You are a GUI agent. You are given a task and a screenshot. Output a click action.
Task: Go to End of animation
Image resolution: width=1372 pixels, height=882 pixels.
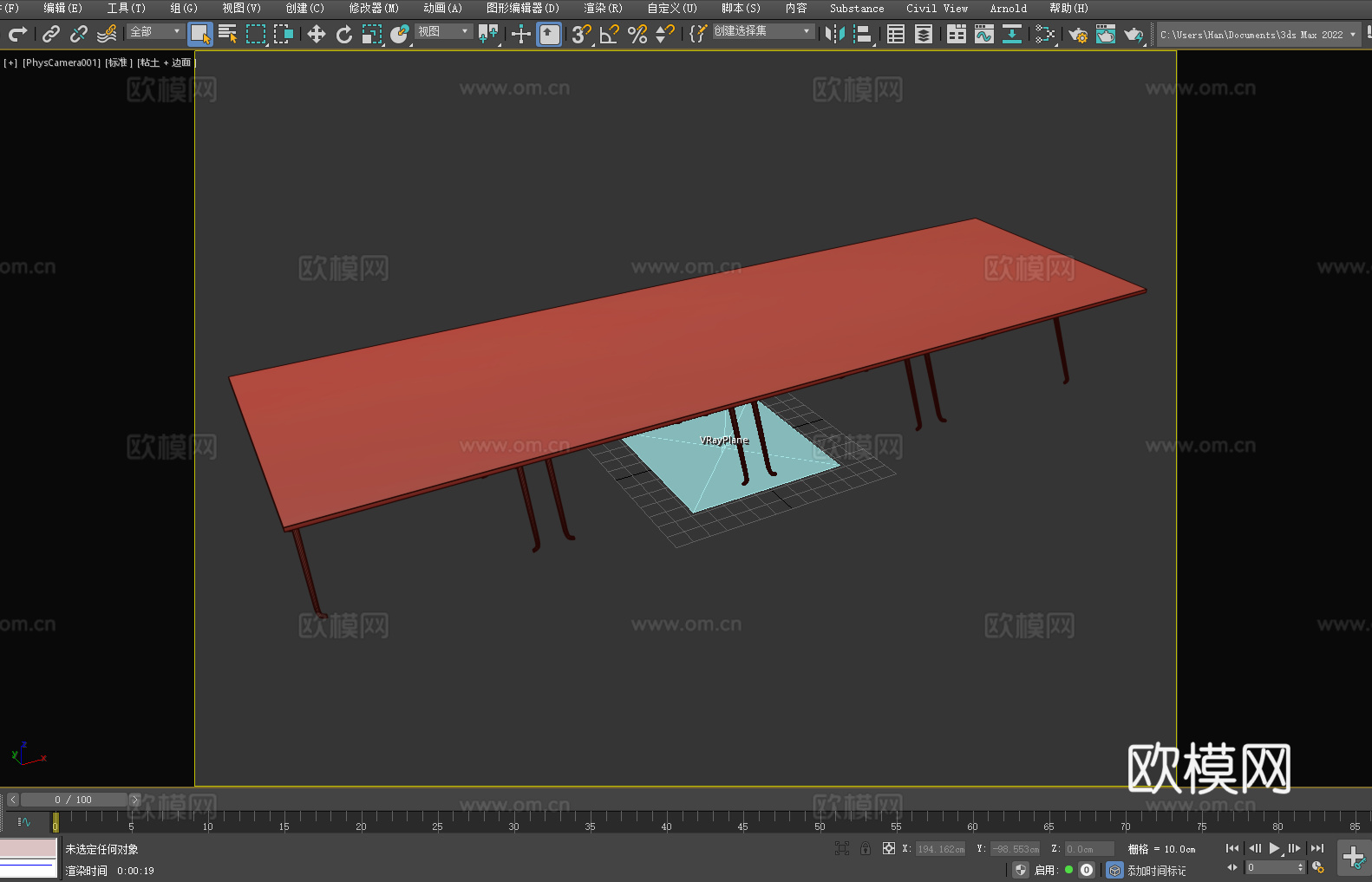tap(1317, 848)
